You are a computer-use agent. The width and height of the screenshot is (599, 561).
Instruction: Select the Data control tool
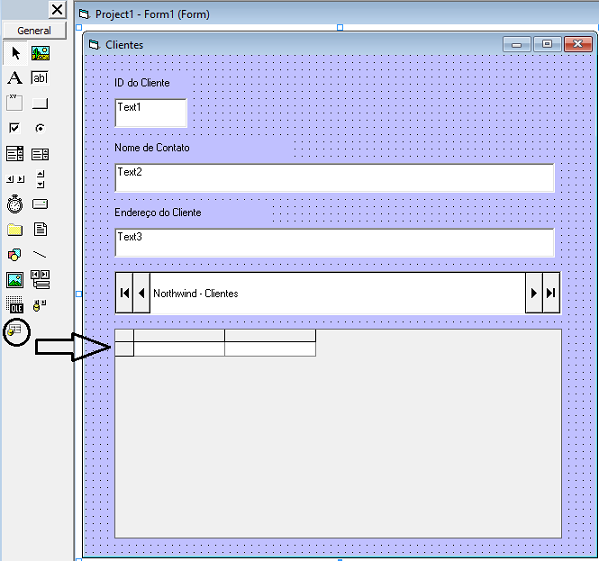coord(40,280)
